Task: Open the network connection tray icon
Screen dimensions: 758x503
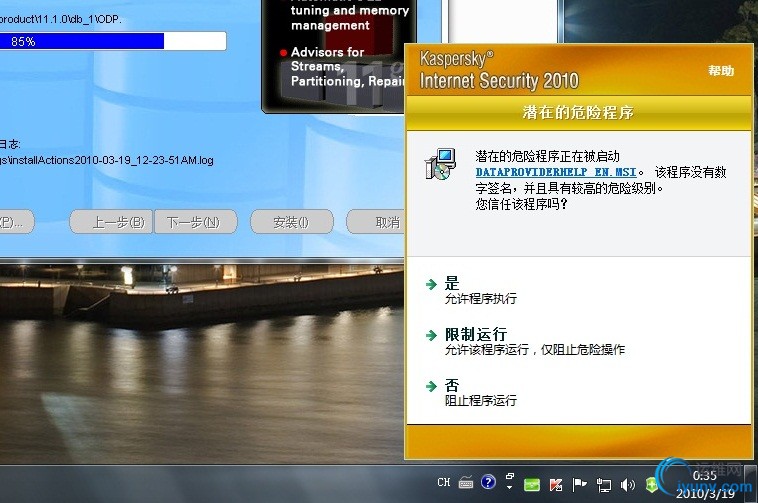Action: point(603,485)
